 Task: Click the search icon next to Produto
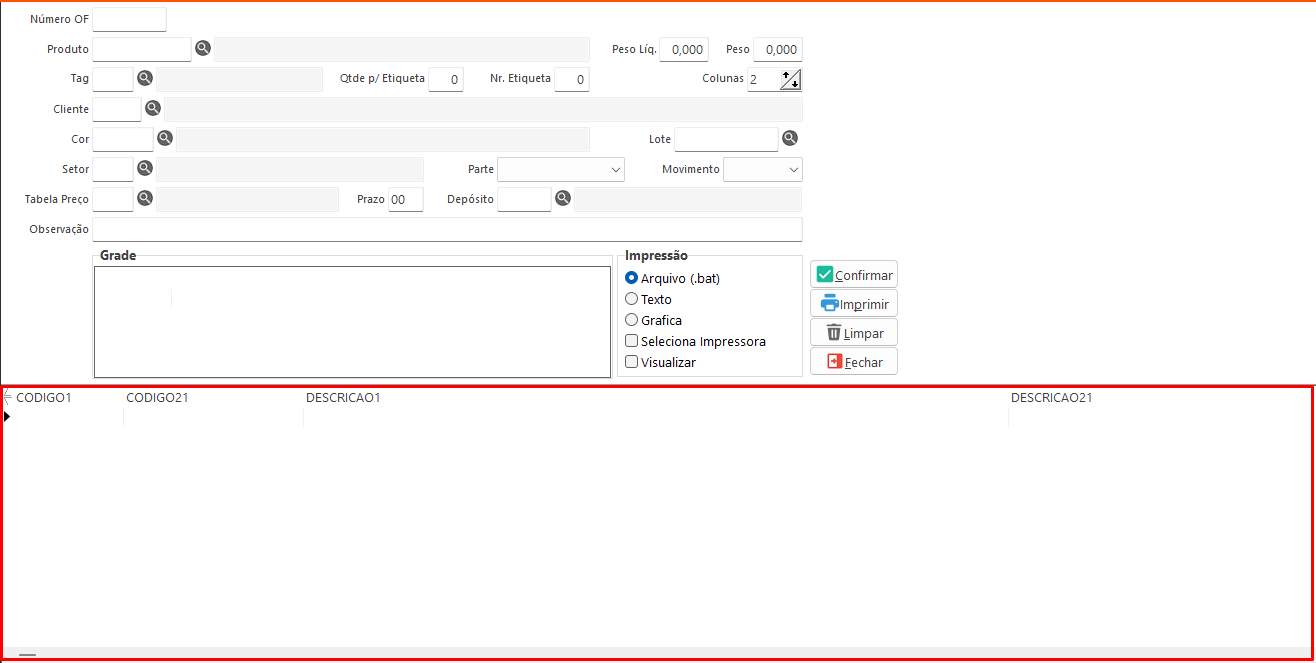pyautogui.click(x=203, y=48)
